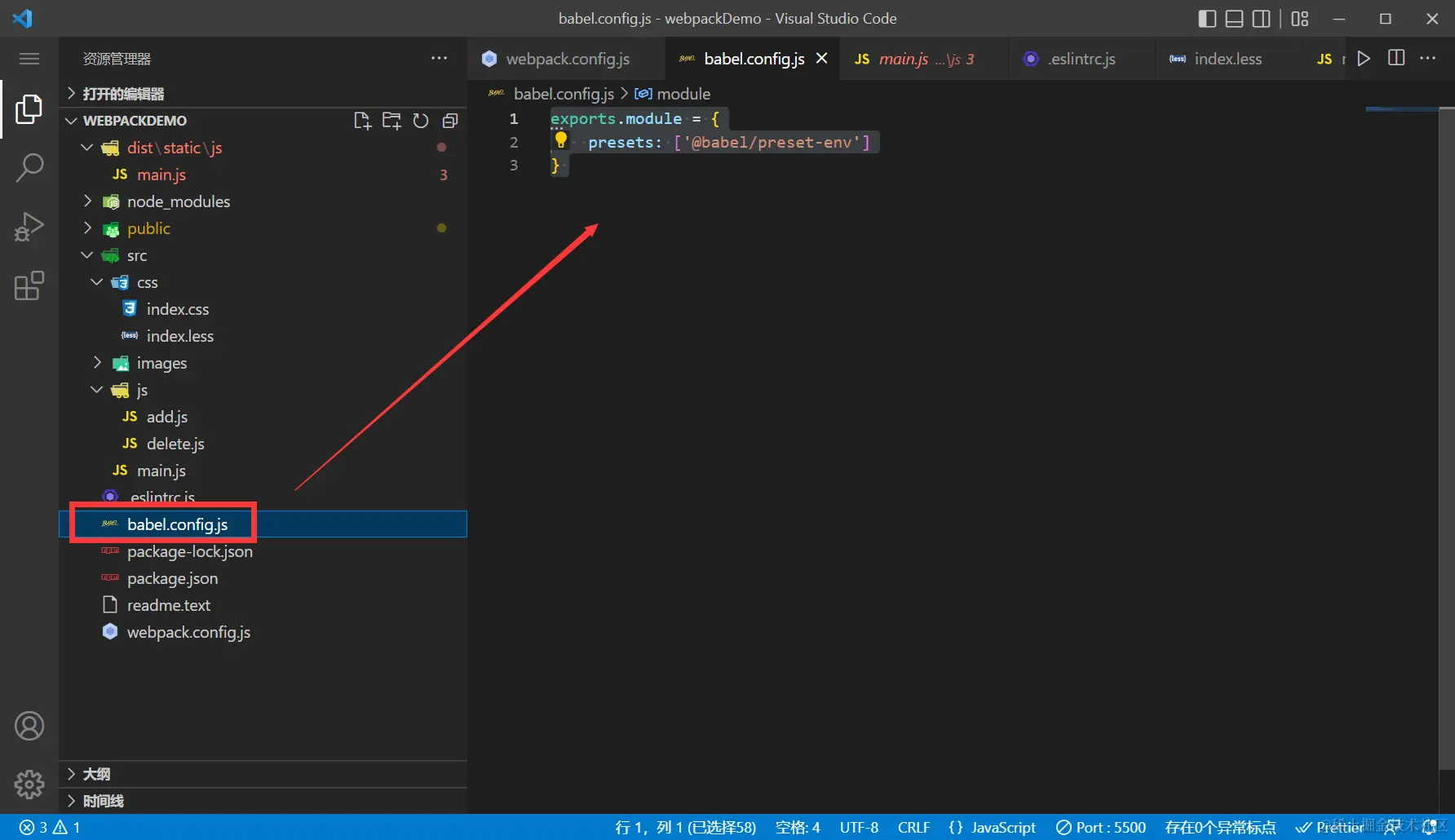Open add.js in the file tree
1455x840 pixels.
[263, 417]
